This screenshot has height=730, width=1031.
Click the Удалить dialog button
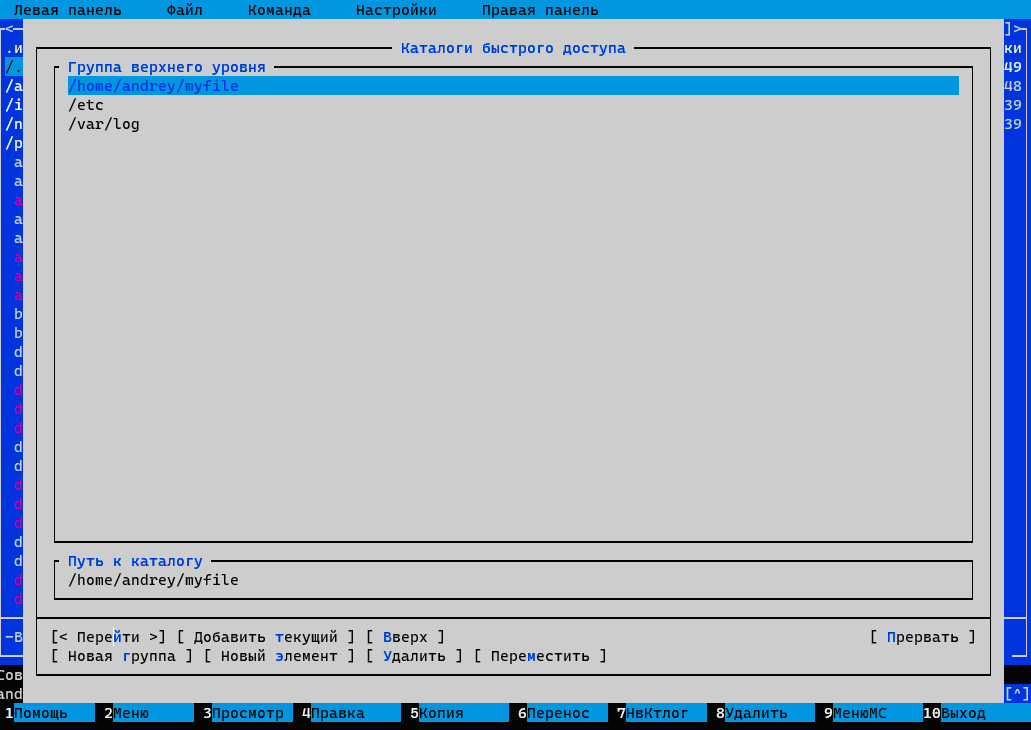point(414,656)
